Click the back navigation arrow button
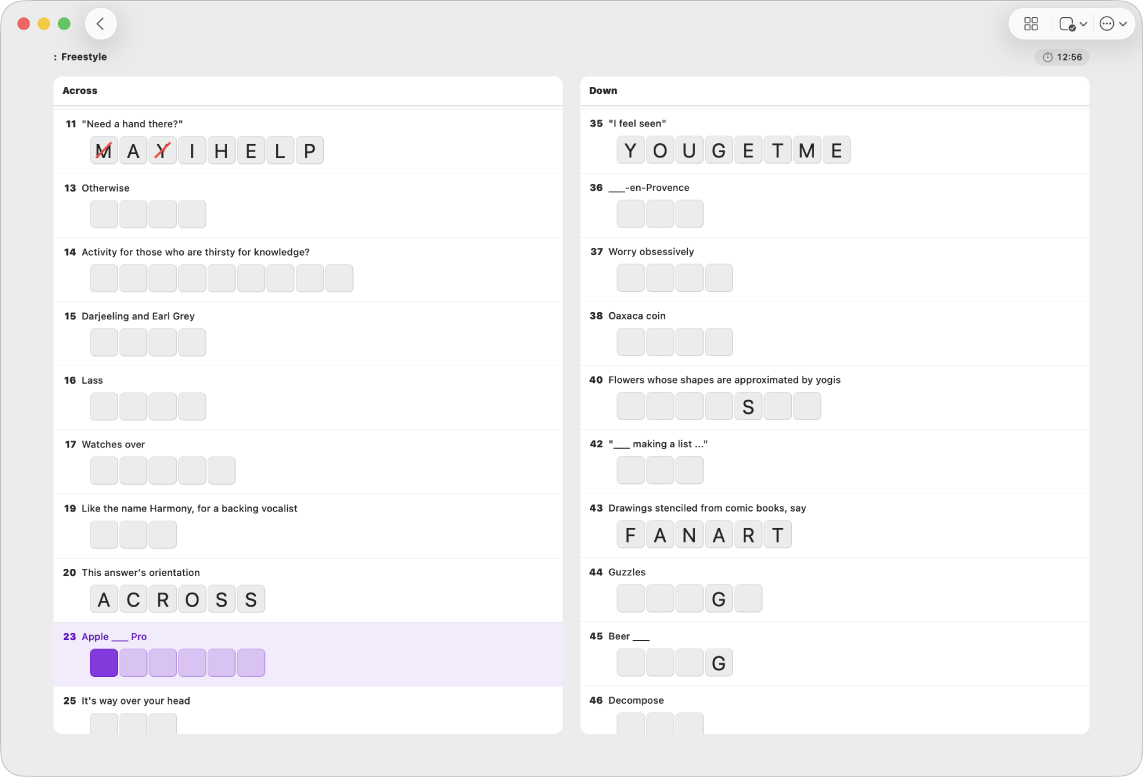1144x780 pixels. 100,24
